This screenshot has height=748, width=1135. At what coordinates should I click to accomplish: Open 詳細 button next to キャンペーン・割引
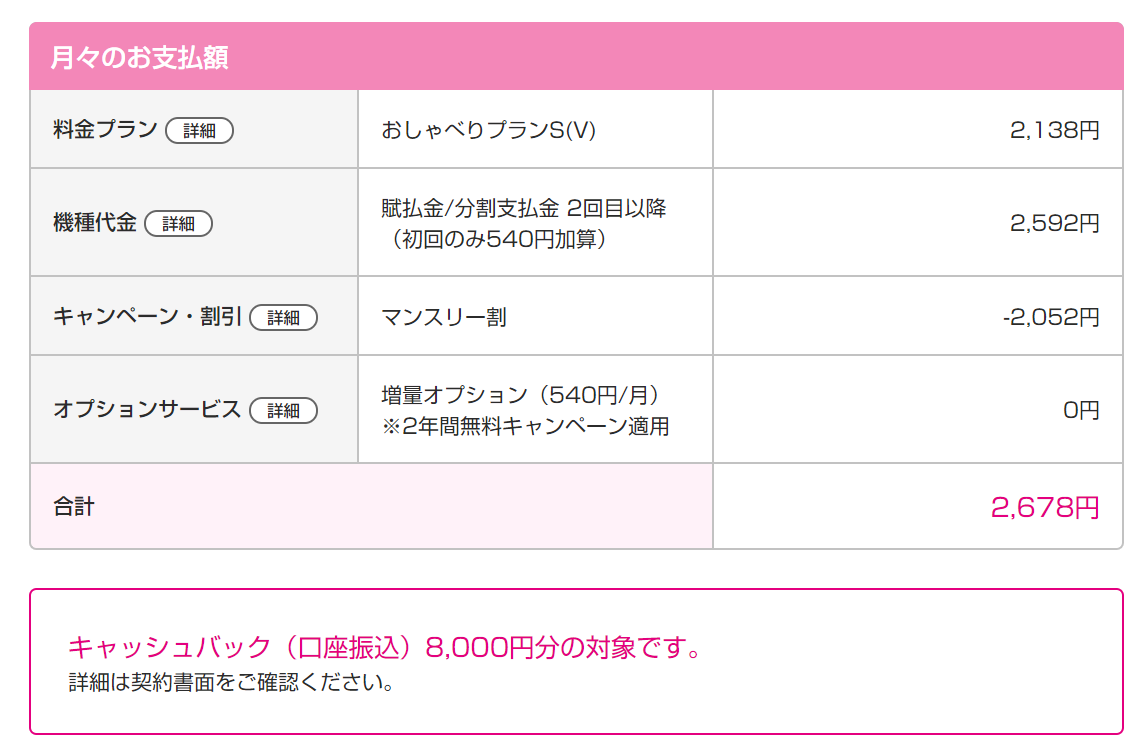coord(283,317)
